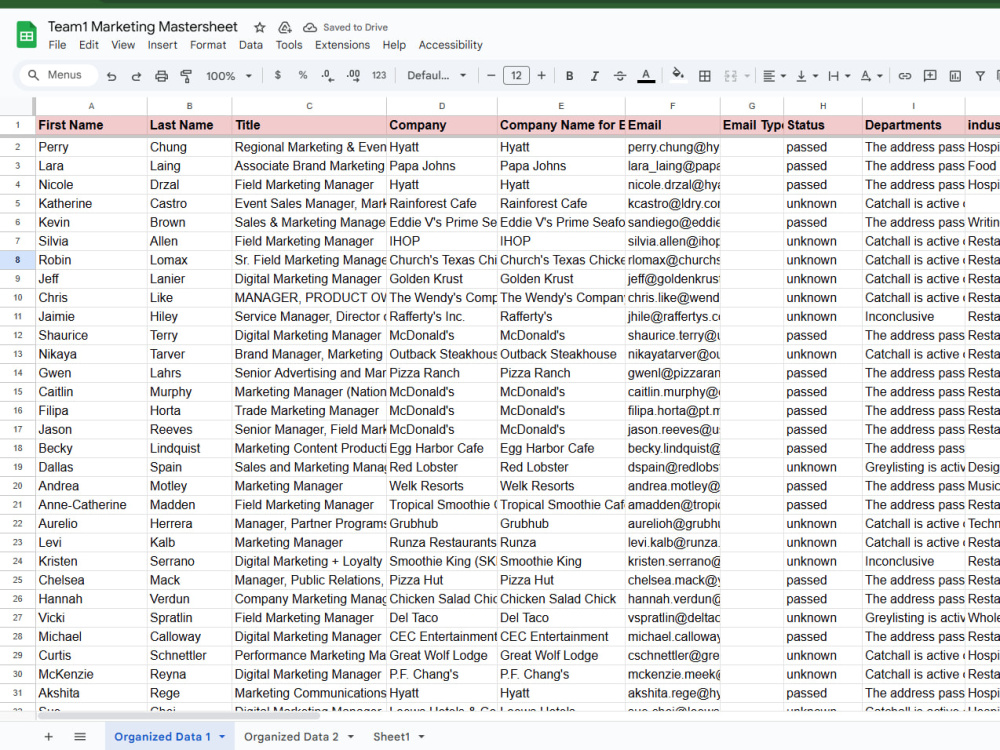Click the Insert chart icon
The width and height of the screenshot is (1000, 750).
click(955, 76)
